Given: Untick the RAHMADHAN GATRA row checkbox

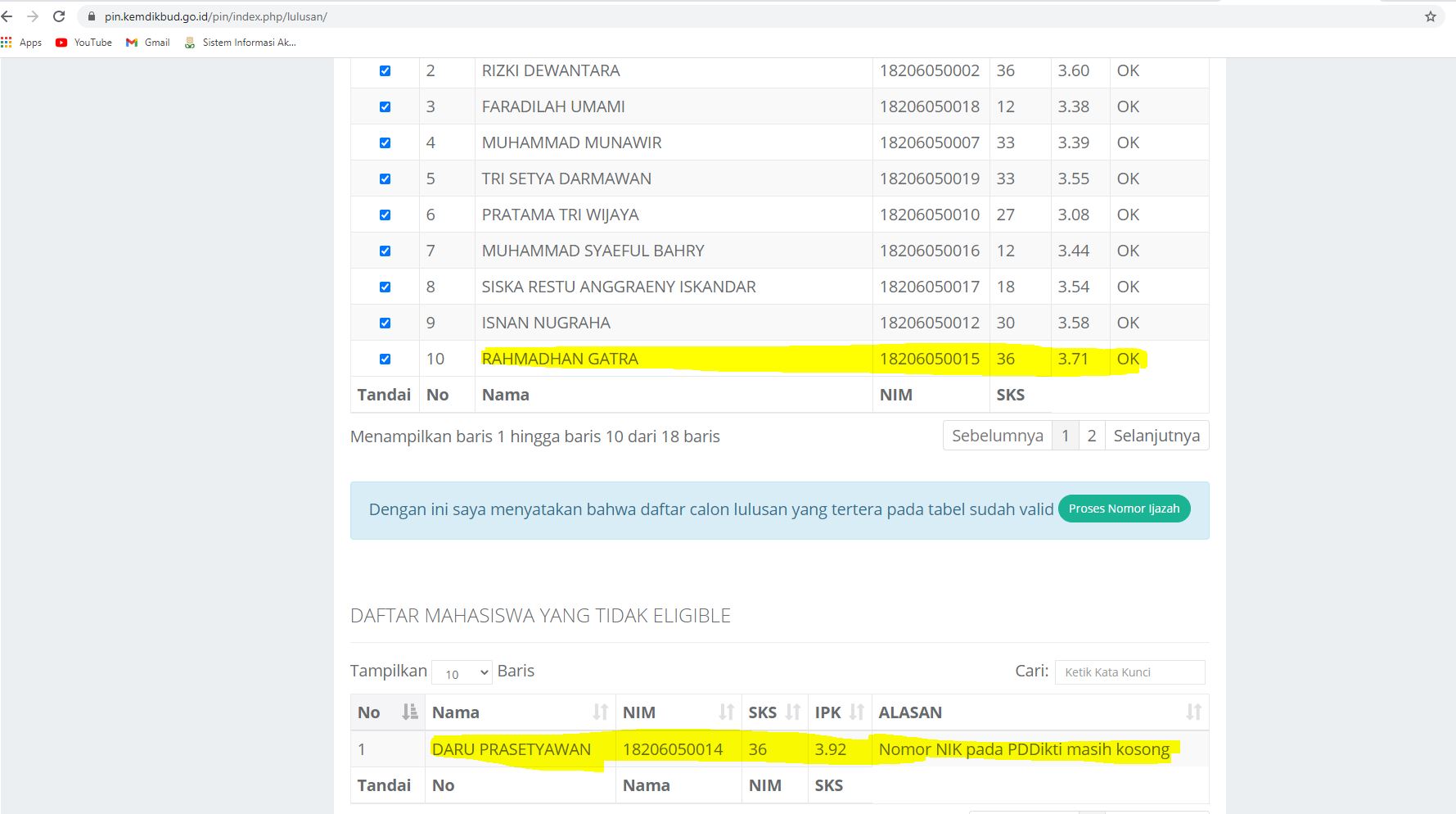Looking at the screenshot, I should coord(385,360).
